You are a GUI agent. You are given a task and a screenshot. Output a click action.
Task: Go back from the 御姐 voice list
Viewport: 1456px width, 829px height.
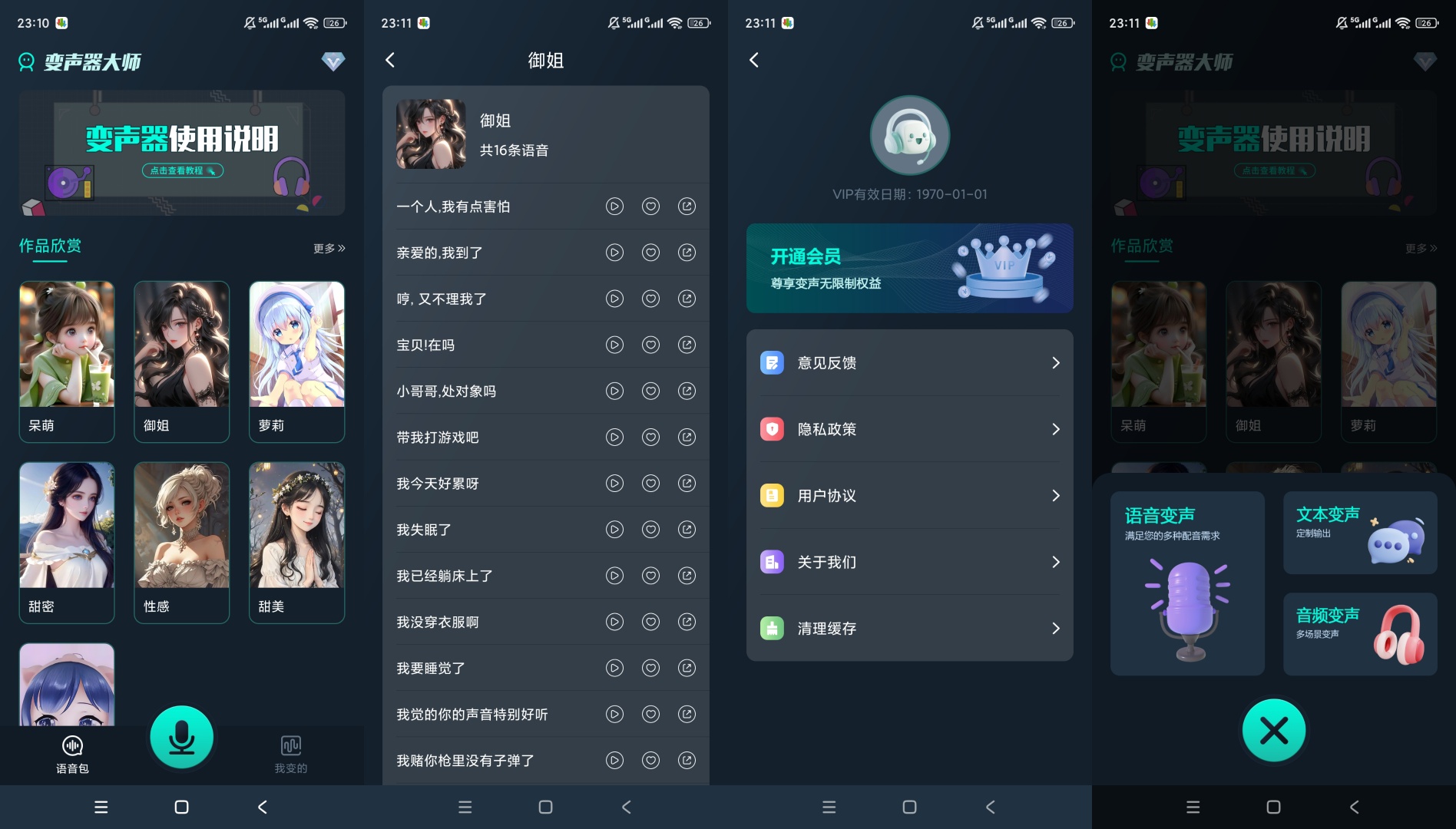point(390,60)
